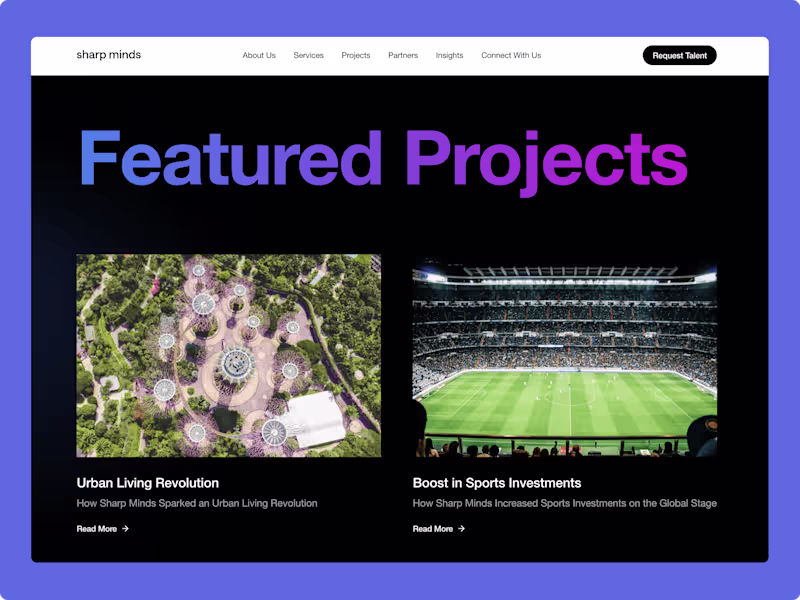Click the Boost in Sports Investments title
Viewport: 800px width, 600px height.
496,483
